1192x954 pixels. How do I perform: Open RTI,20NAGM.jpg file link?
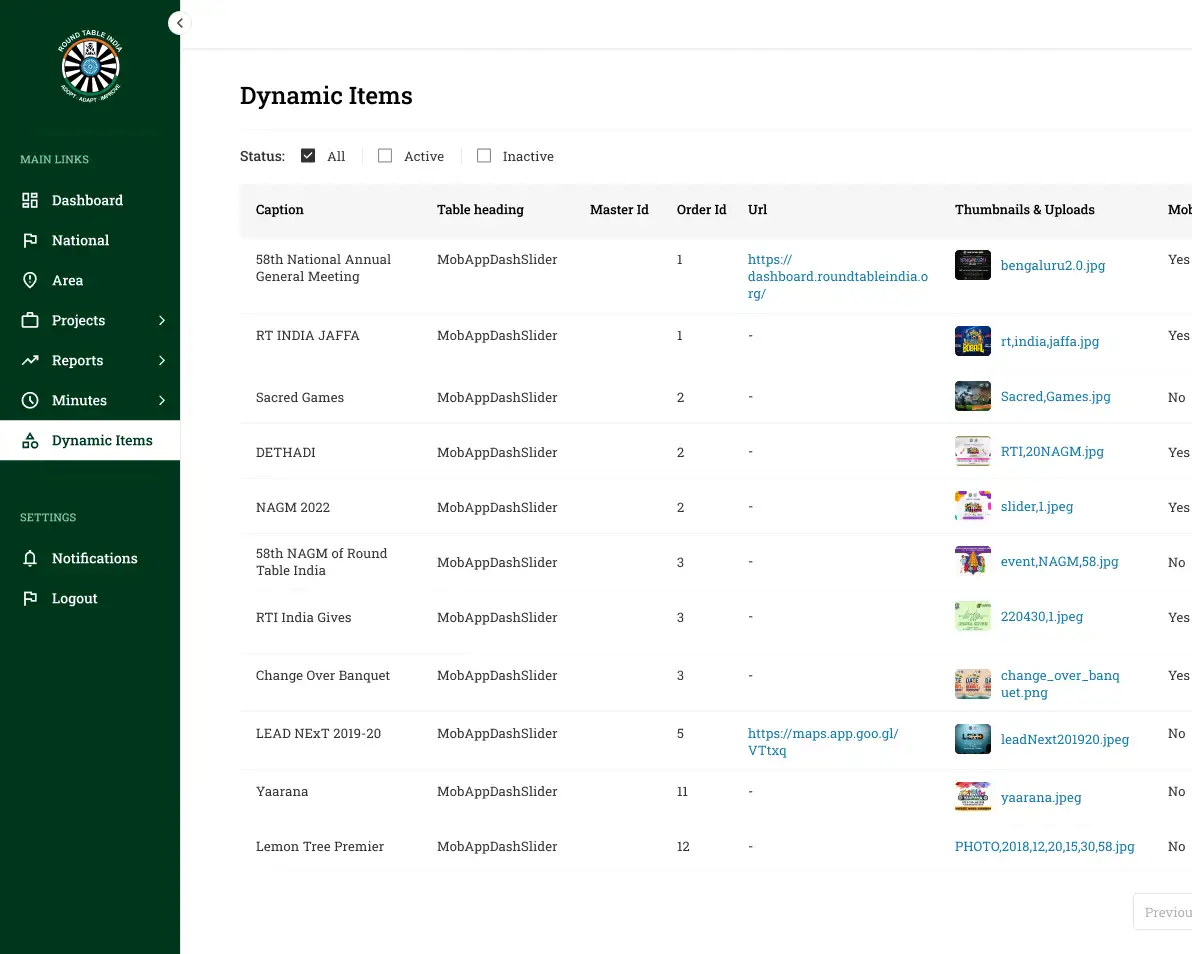coord(1052,452)
